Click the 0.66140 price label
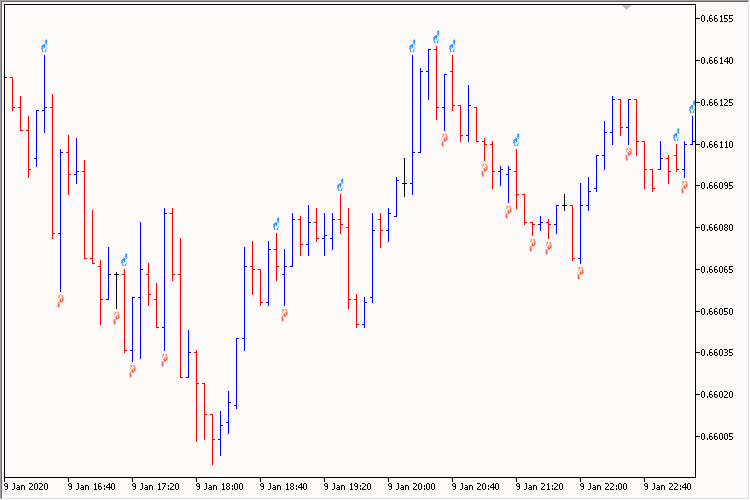 click(x=717, y=61)
